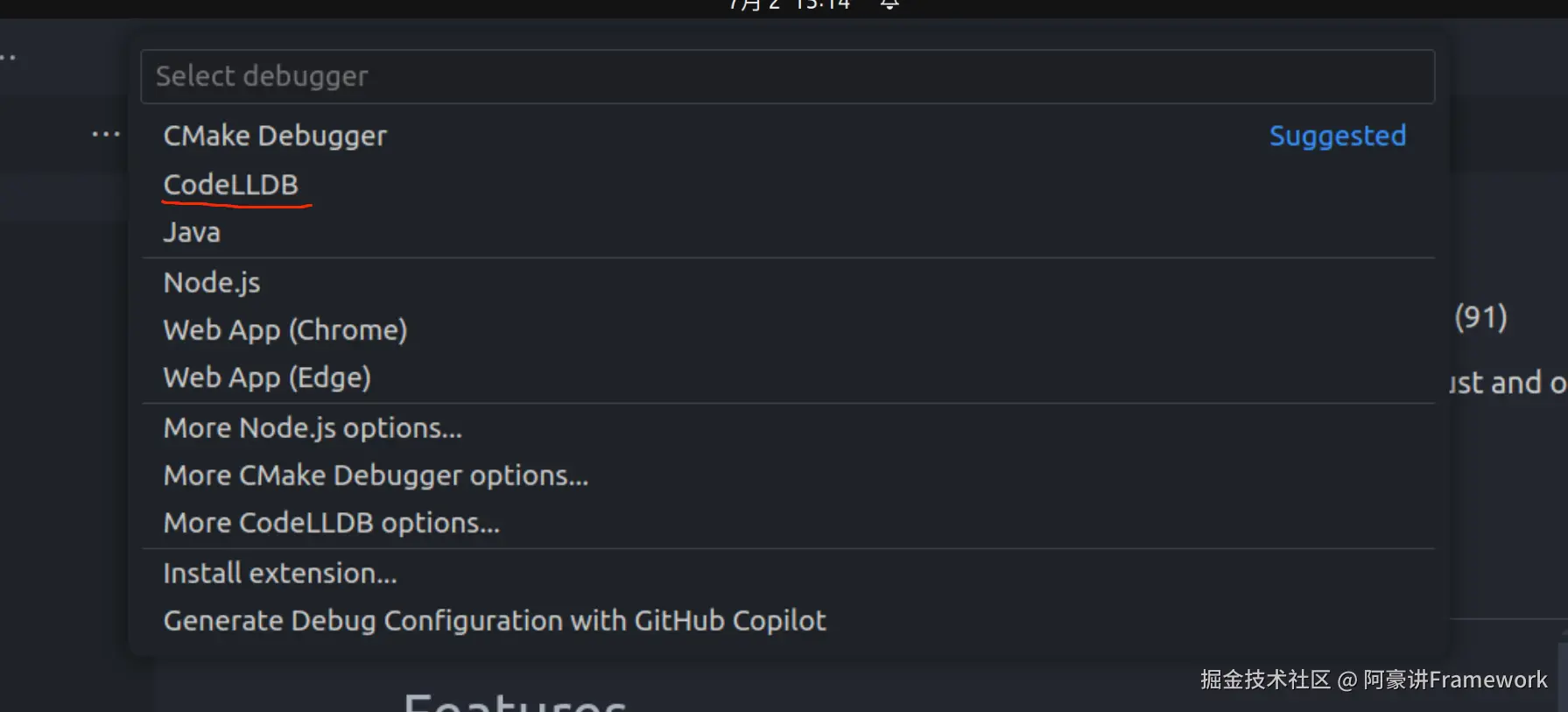The height and width of the screenshot is (712, 1568).
Task: Click the 阿豪讲Framework watermark text
Action: point(1454,680)
